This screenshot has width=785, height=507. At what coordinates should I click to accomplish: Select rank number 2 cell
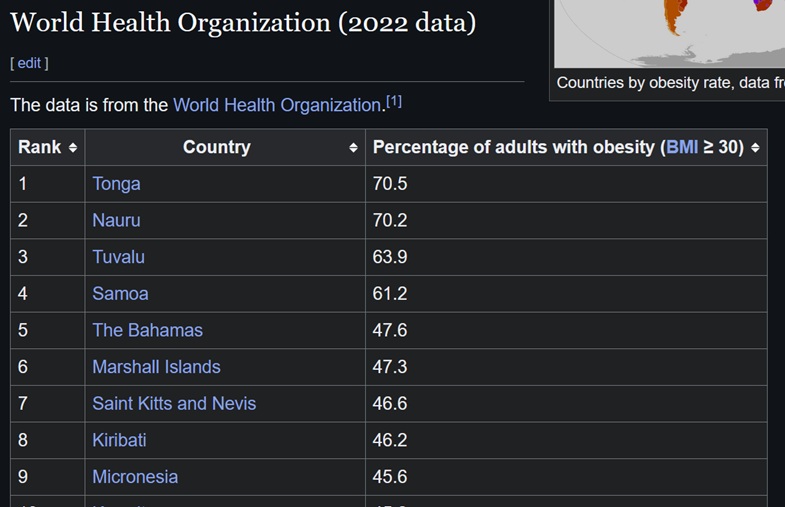48,220
